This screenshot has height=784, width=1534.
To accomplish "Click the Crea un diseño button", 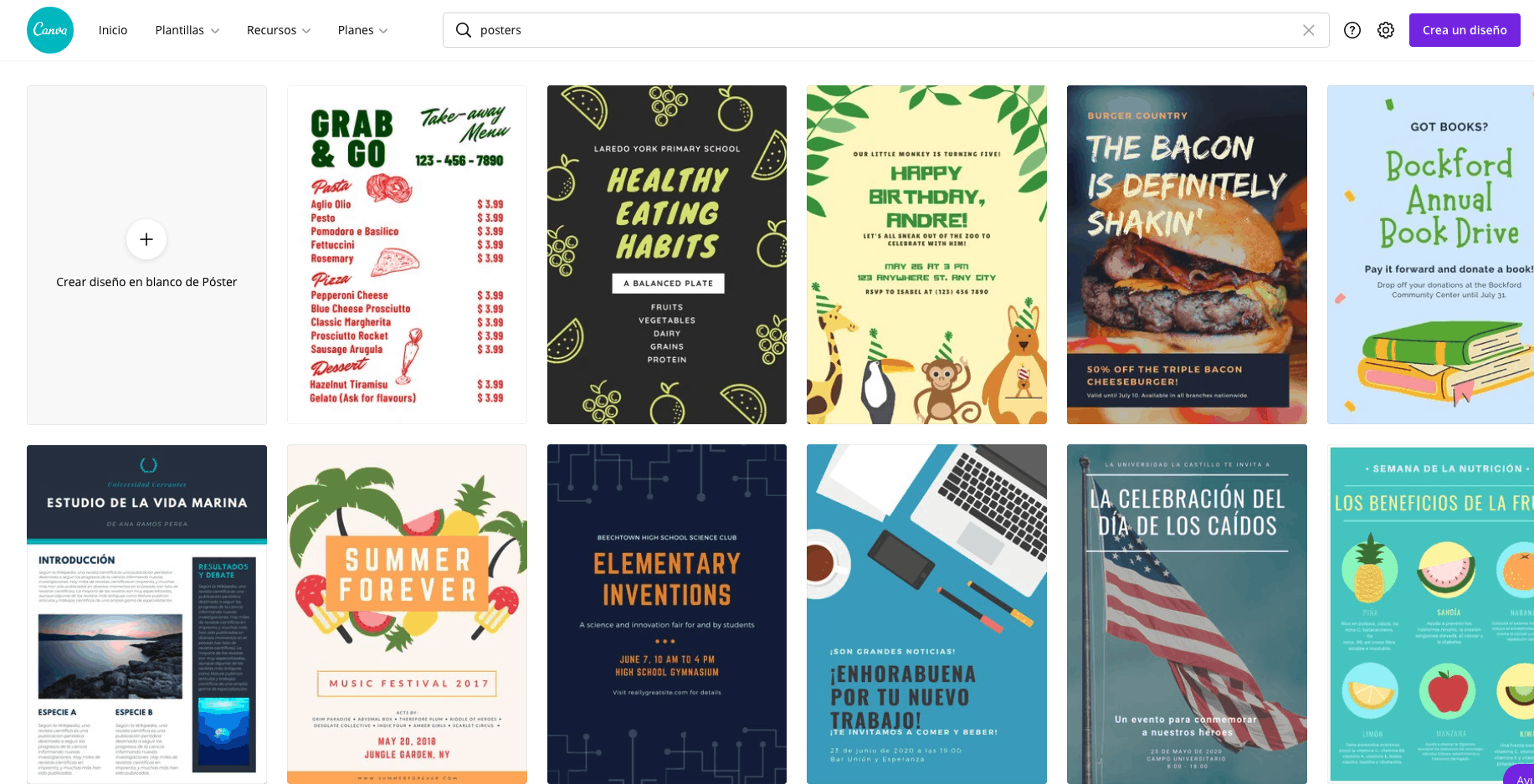I will 1465,30.
